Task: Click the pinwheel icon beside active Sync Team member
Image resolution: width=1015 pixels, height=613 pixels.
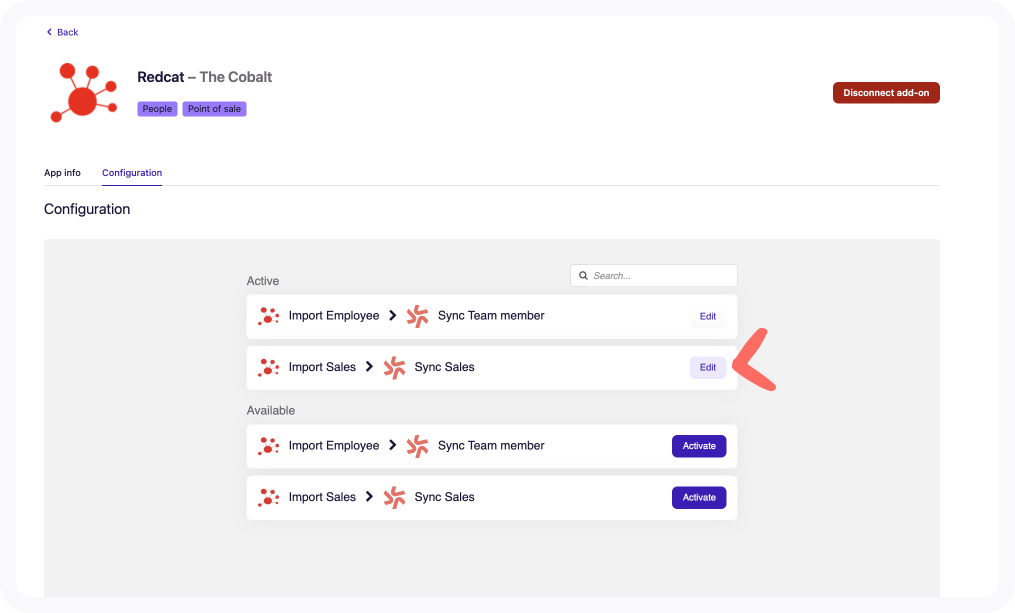Action: [x=417, y=316]
